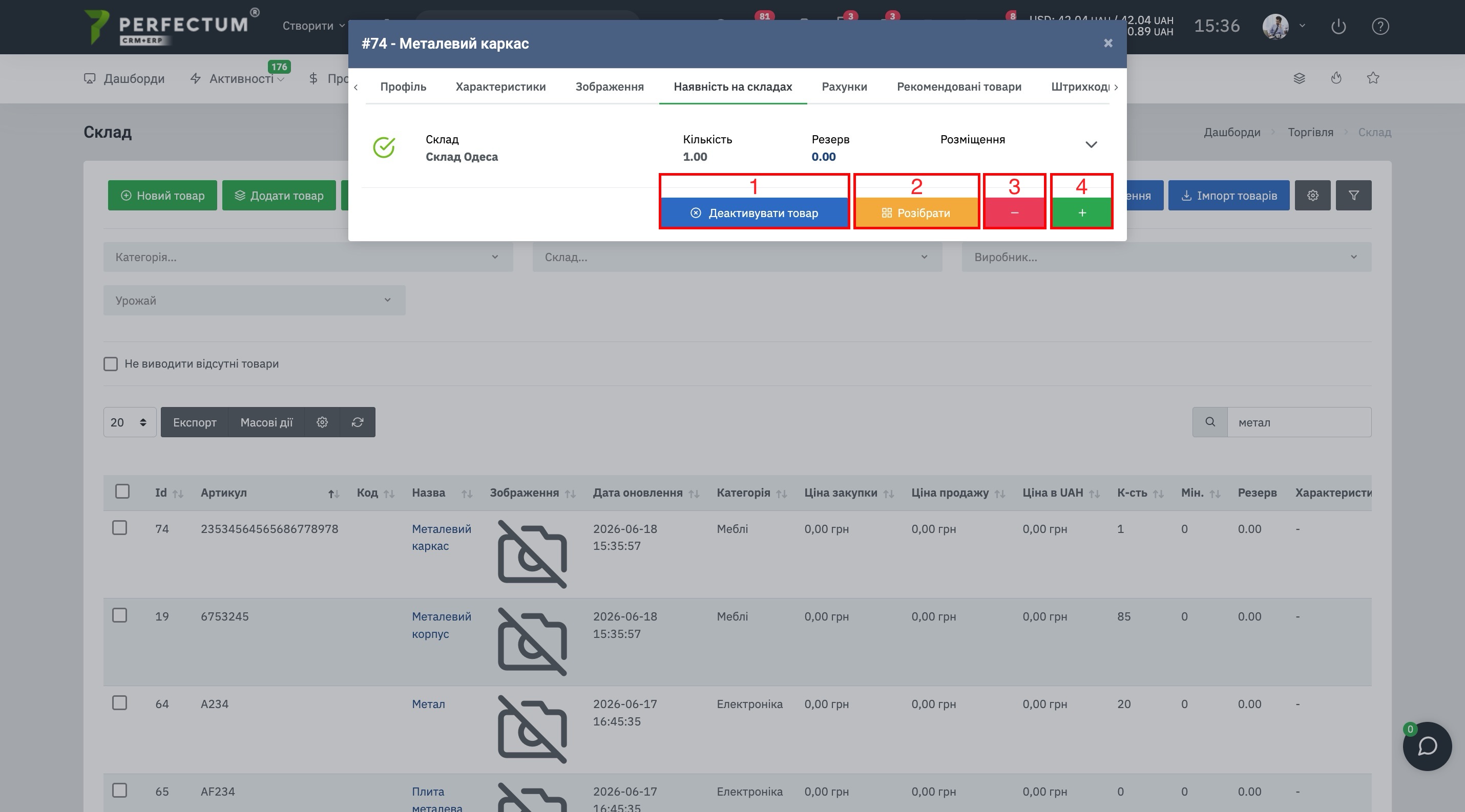Open the Категорія filter dropdown
Image resolution: width=1465 pixels, height=812 pixels.
[308, 257]
